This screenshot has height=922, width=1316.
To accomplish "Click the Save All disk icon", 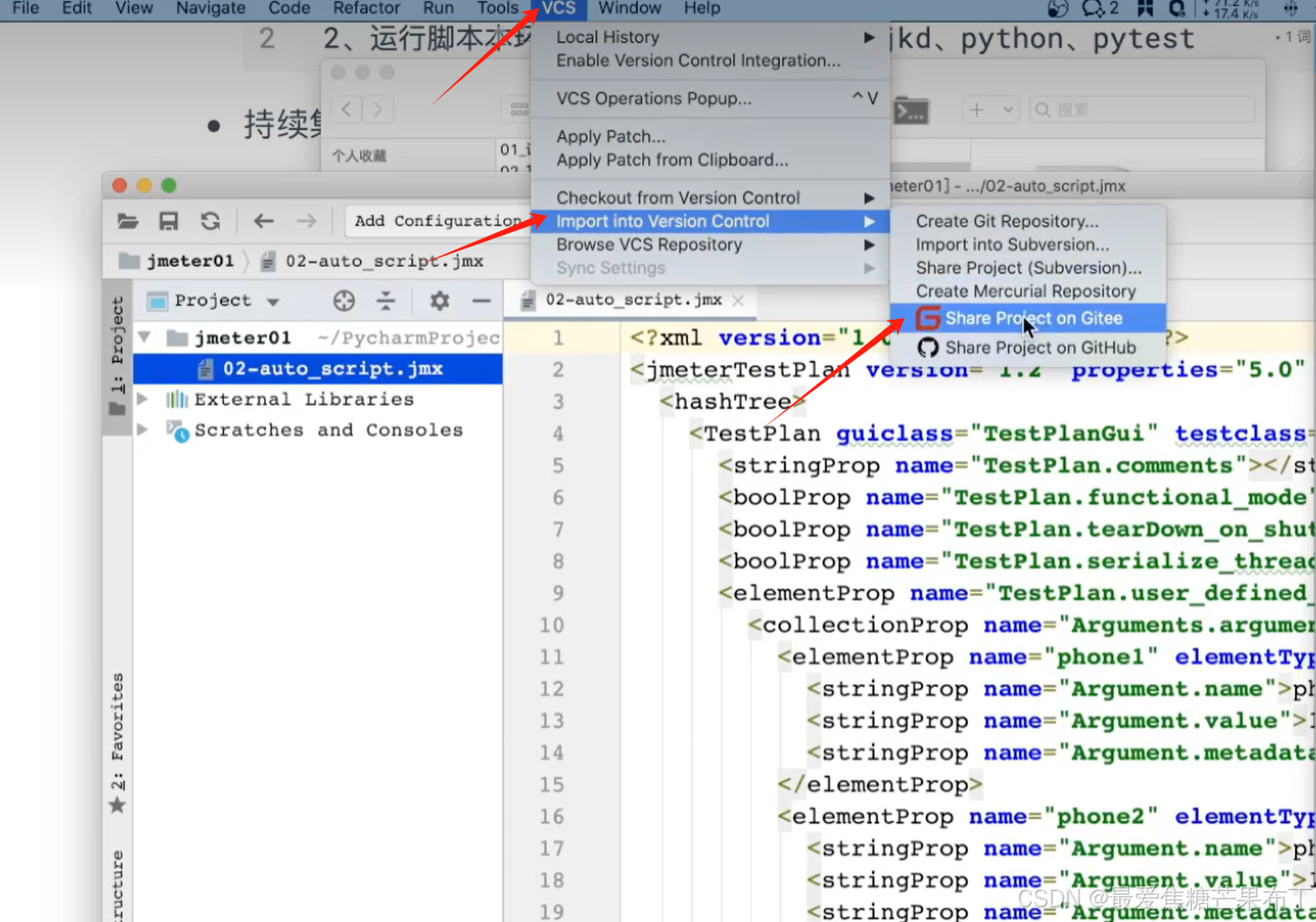I will [169, 221].
